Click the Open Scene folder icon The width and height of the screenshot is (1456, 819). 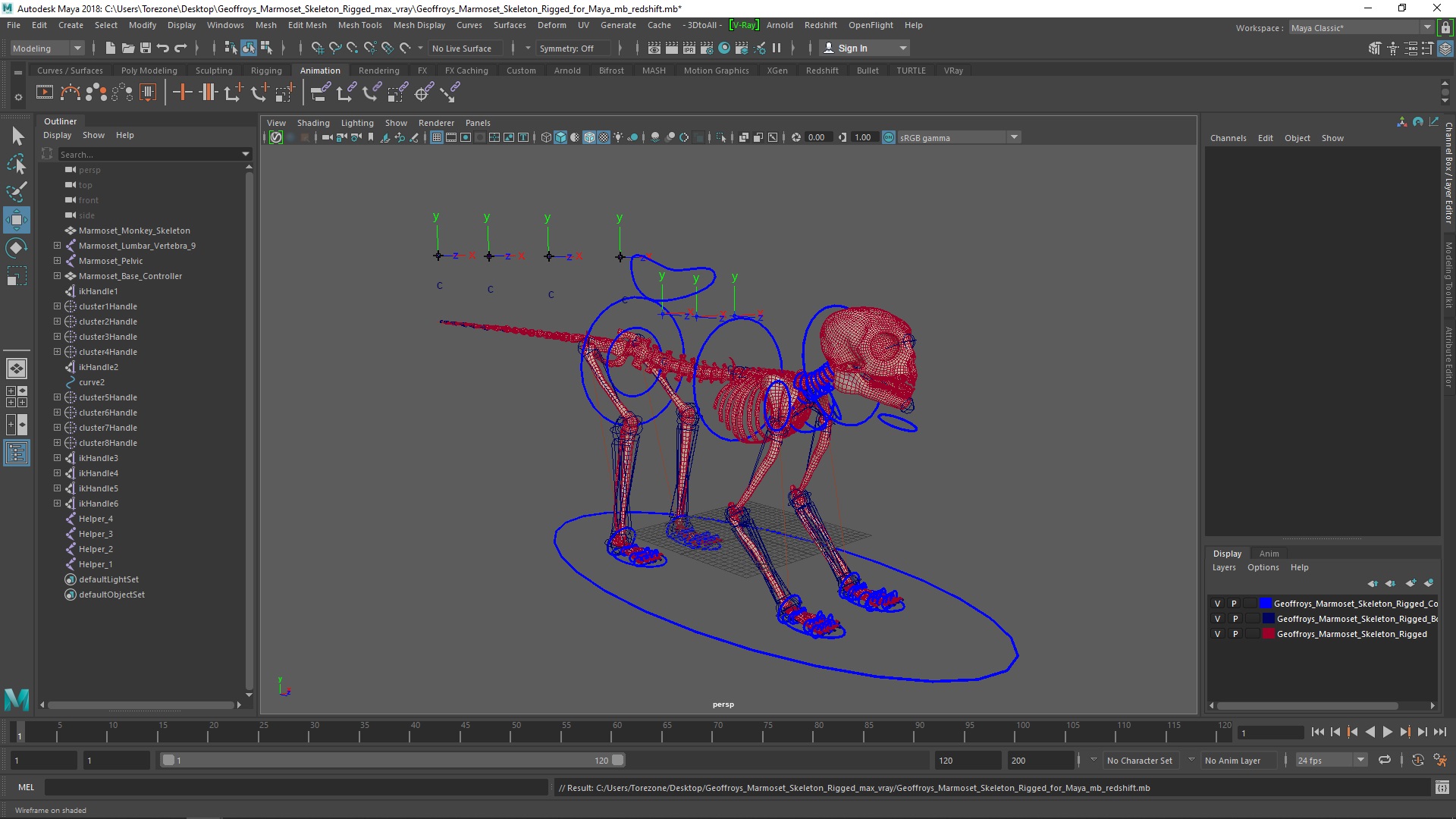(x=127, y=48)
